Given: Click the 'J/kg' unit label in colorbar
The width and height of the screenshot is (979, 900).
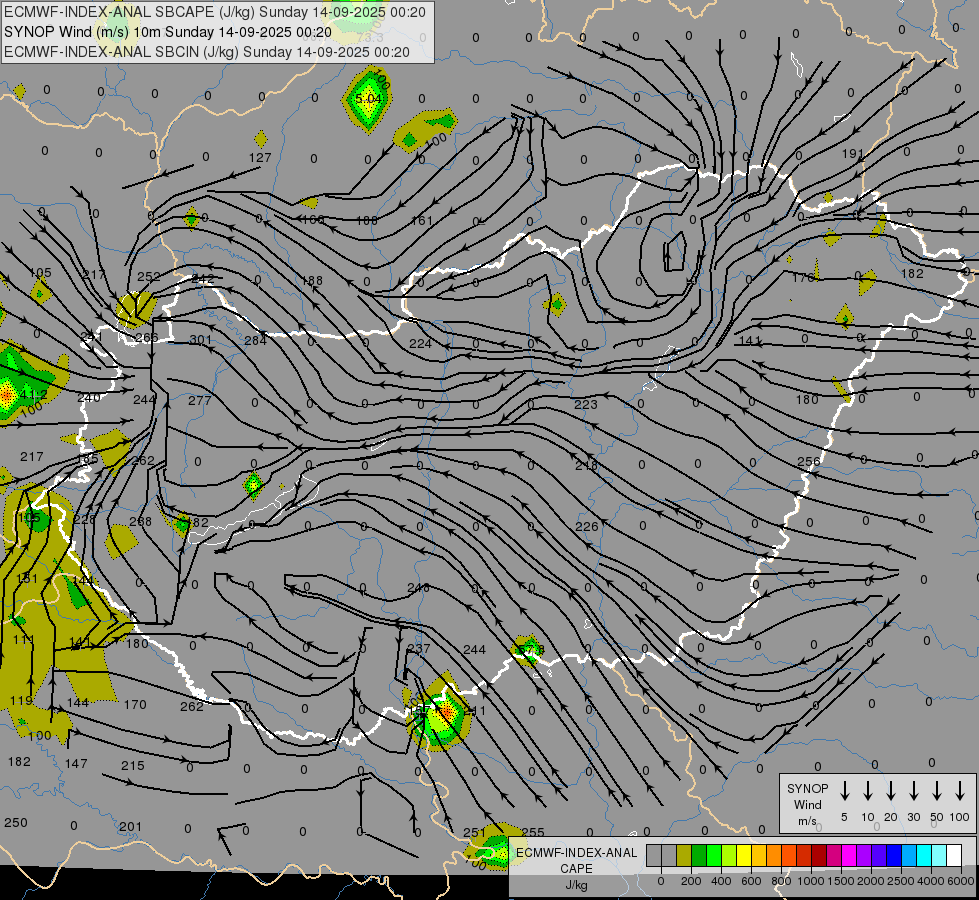Looking at the screenshot, I should coord(576,885).
